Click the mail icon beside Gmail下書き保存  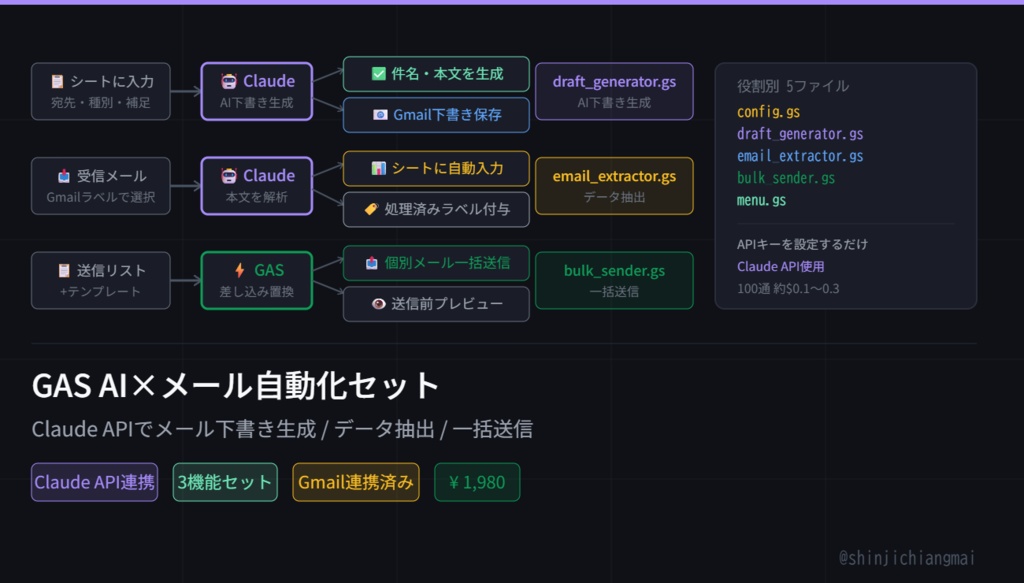point(380,115)
